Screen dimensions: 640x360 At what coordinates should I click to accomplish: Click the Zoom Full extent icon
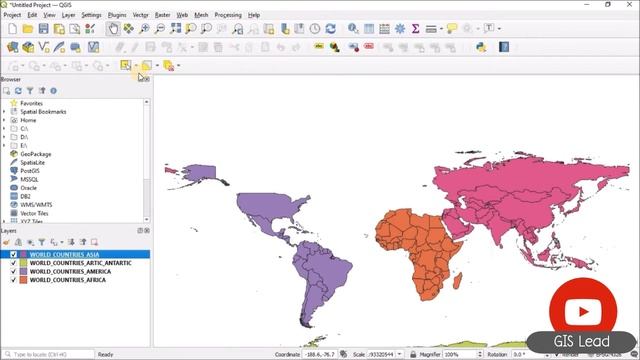click(x=176, y=29)
